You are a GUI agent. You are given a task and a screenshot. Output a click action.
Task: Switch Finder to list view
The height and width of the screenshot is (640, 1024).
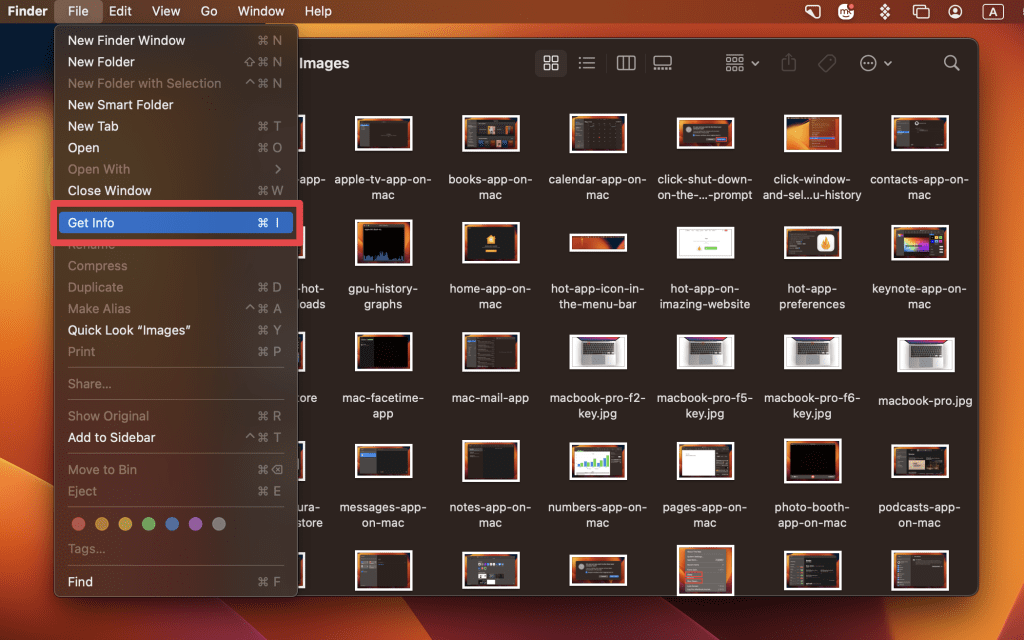pyautogui.click(x=587, y=63)
